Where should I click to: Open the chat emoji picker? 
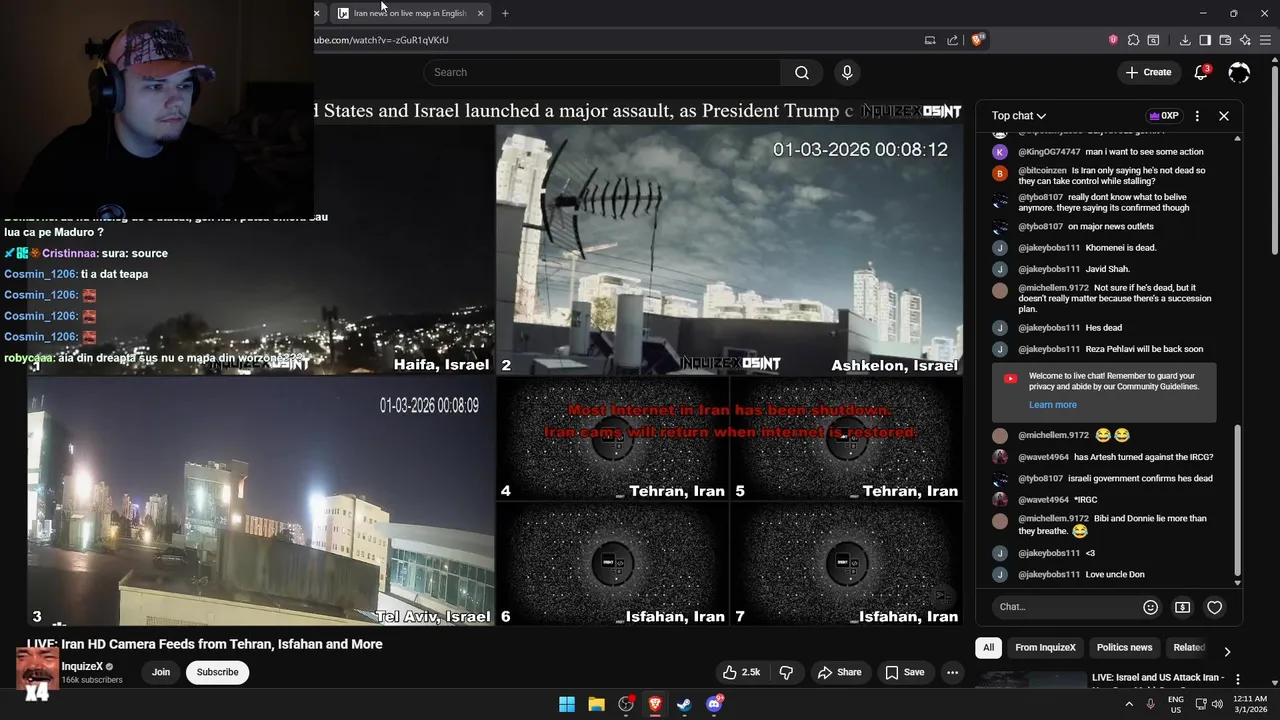1150,607
